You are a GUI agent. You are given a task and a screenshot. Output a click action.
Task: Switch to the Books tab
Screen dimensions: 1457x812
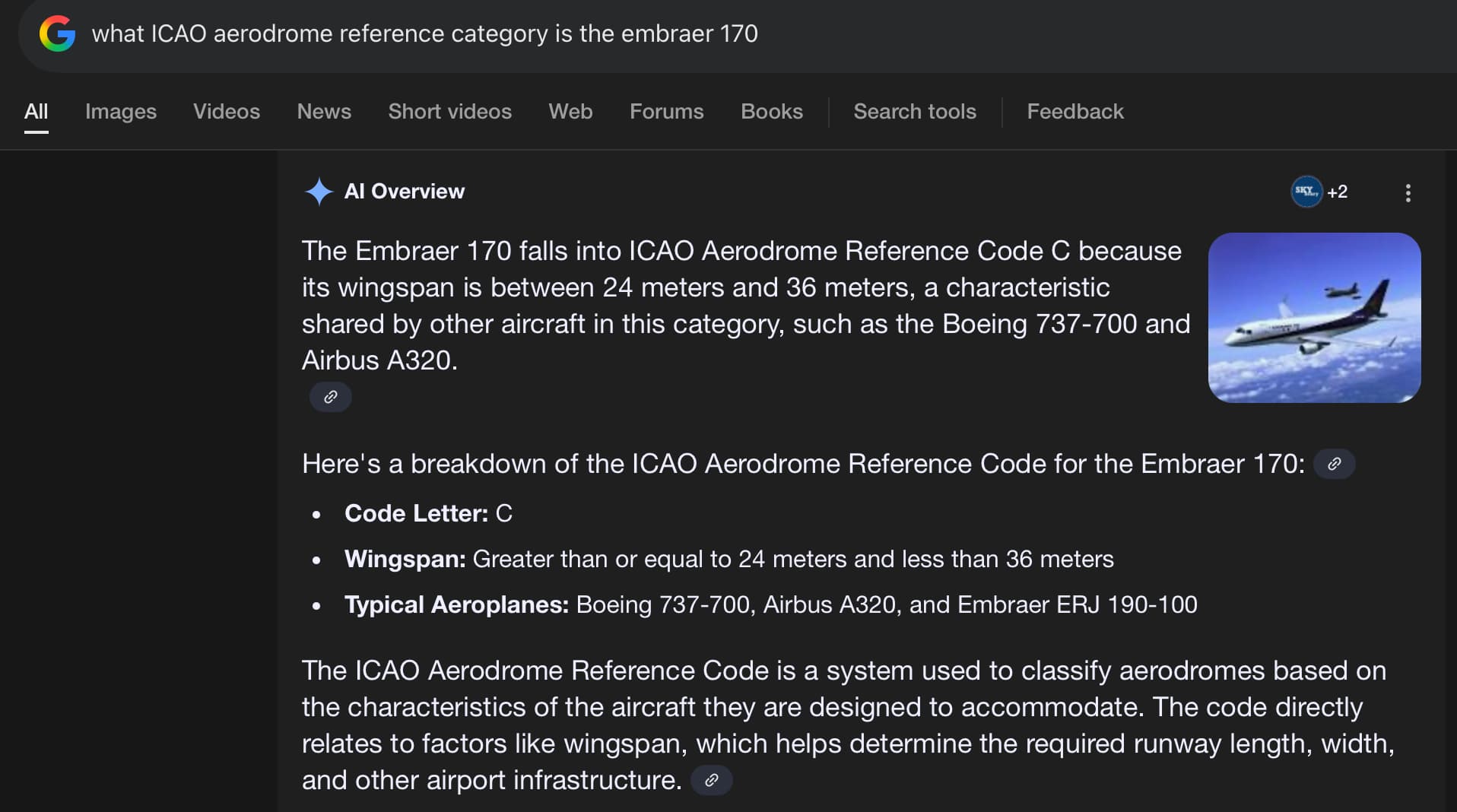coord(771,111)
